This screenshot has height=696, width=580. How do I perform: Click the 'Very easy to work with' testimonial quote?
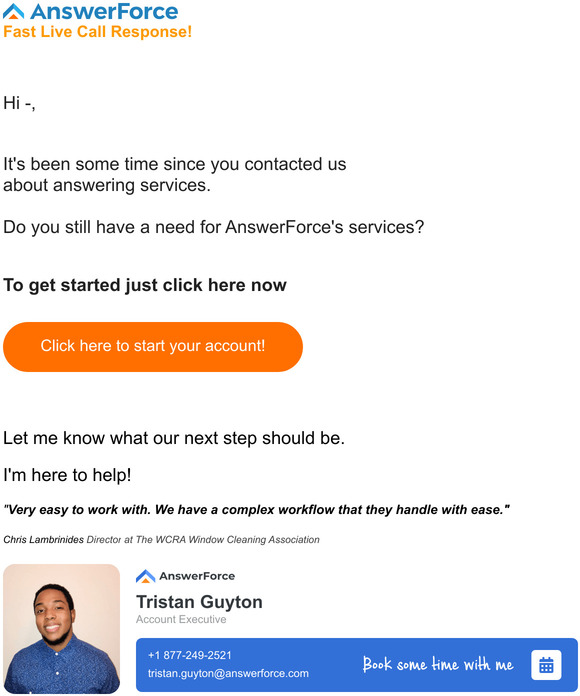coord(256,510)
